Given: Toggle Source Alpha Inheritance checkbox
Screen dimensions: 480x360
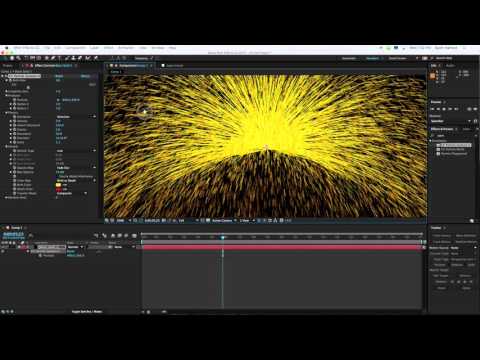Looking at the screenshot, I should tap(58, 176).
